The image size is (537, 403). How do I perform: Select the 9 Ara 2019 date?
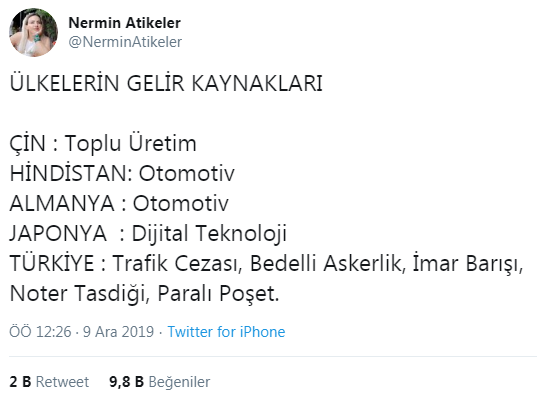pos(118,332)
